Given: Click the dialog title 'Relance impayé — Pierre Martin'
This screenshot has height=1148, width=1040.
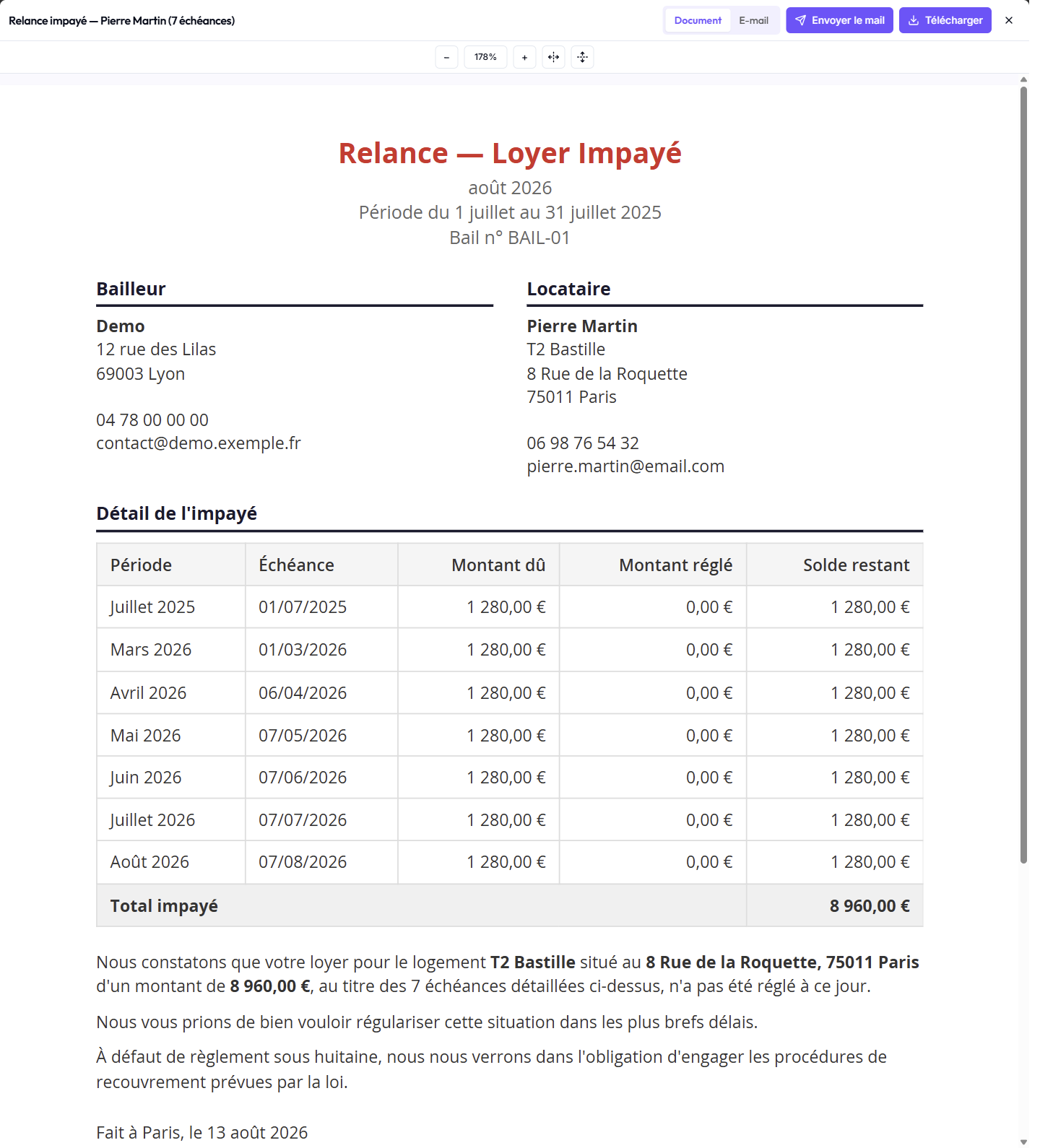Looking at the screenshot, I should pos(121,20).
